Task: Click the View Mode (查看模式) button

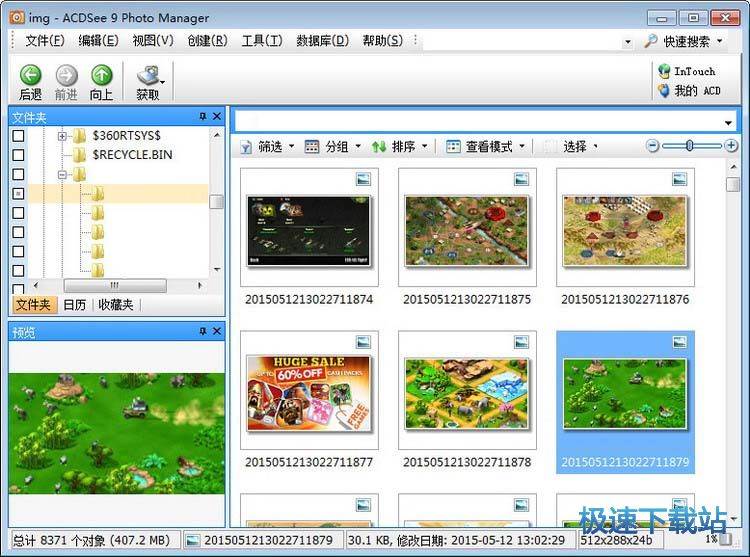Action: (x=487, y=147)
